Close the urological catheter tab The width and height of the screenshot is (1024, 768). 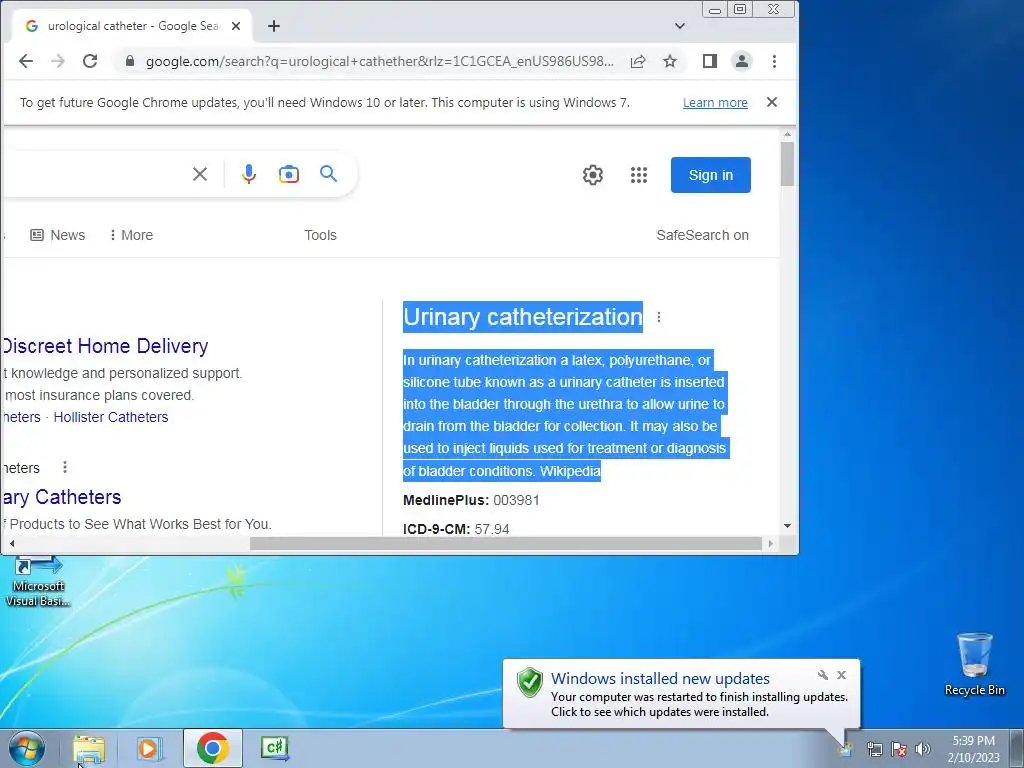pyautogui.click(x=236, y=26)
